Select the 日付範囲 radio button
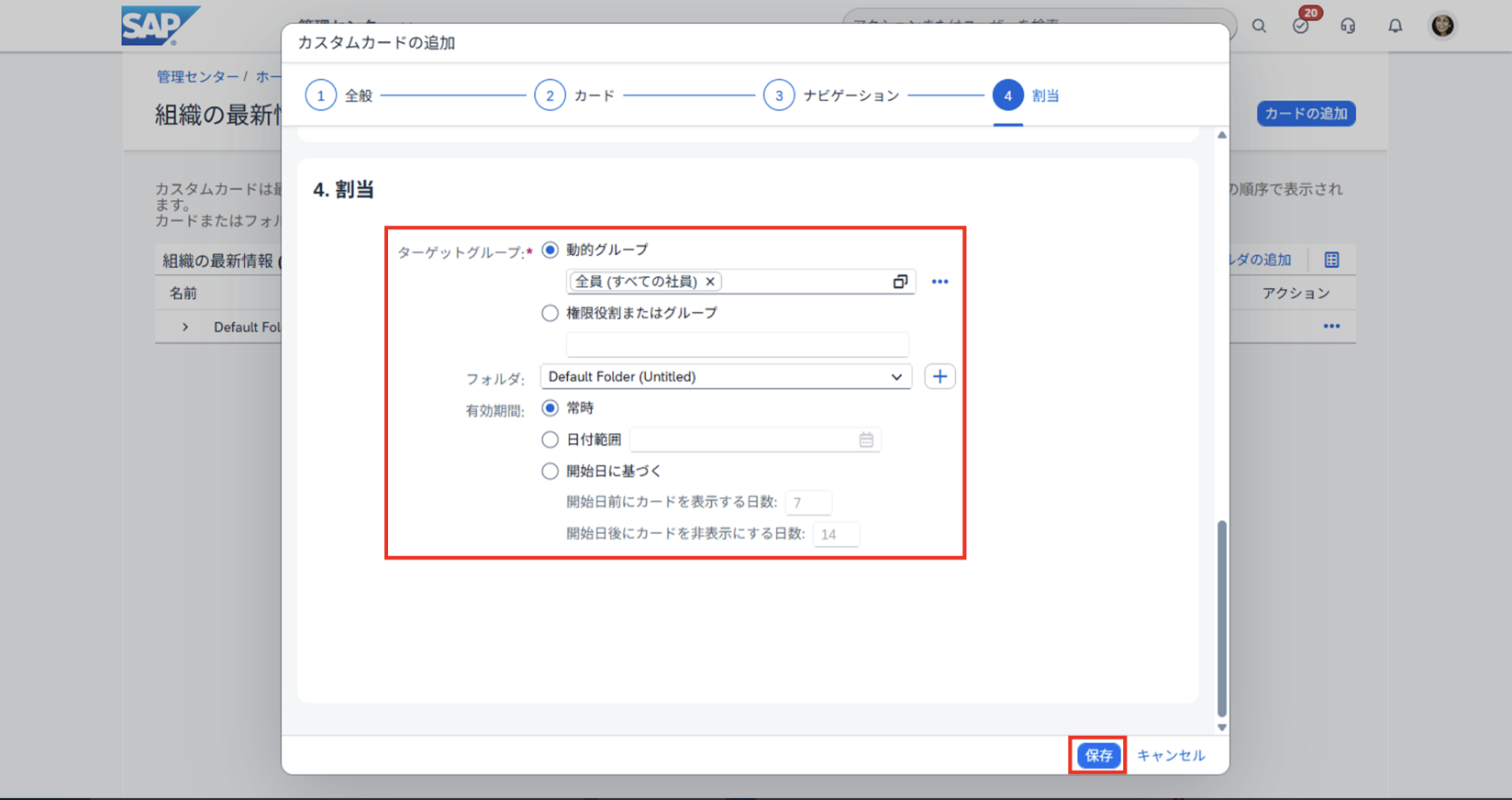 click(550, 439)
